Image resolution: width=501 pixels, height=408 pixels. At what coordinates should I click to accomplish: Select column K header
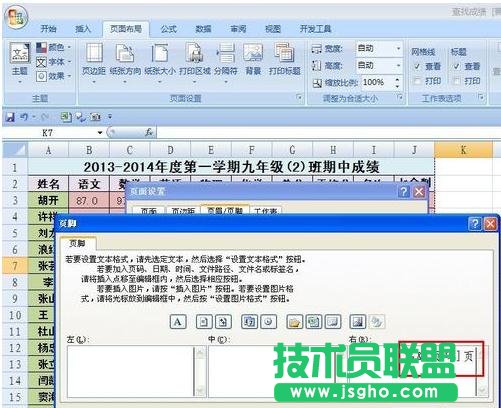coord(463,150)
